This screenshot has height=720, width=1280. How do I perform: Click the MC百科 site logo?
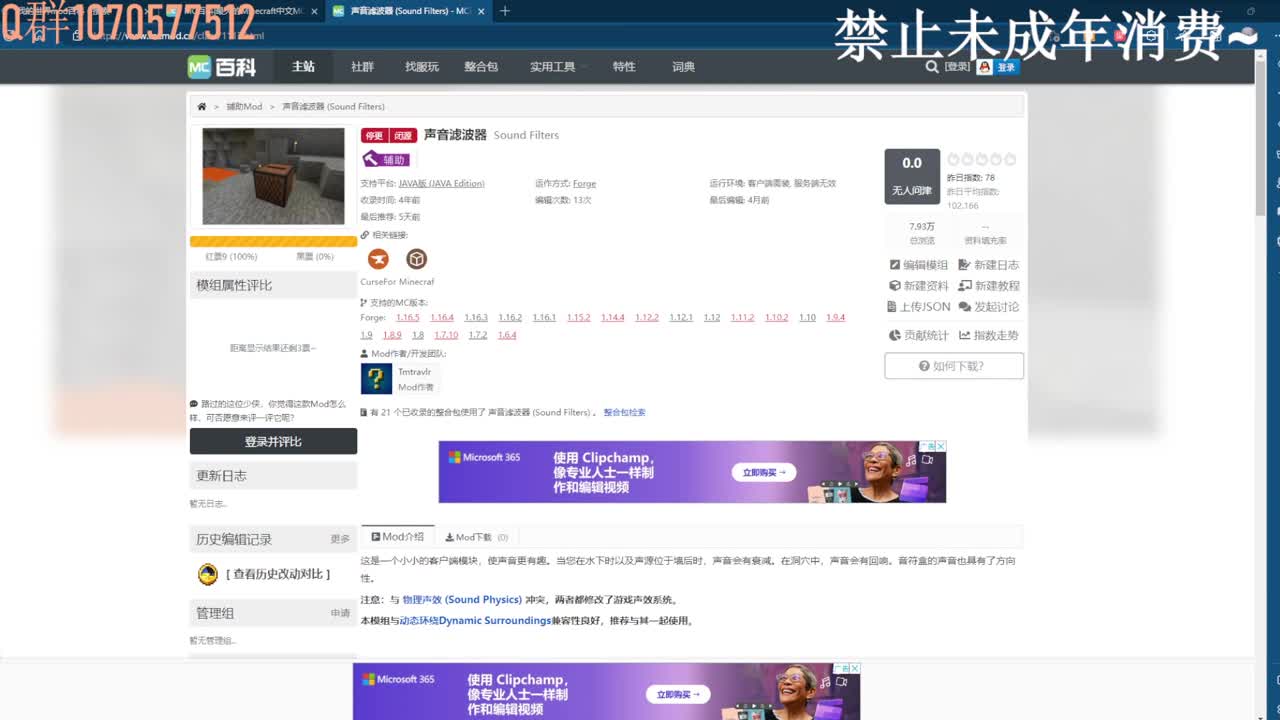click(223, 66)
